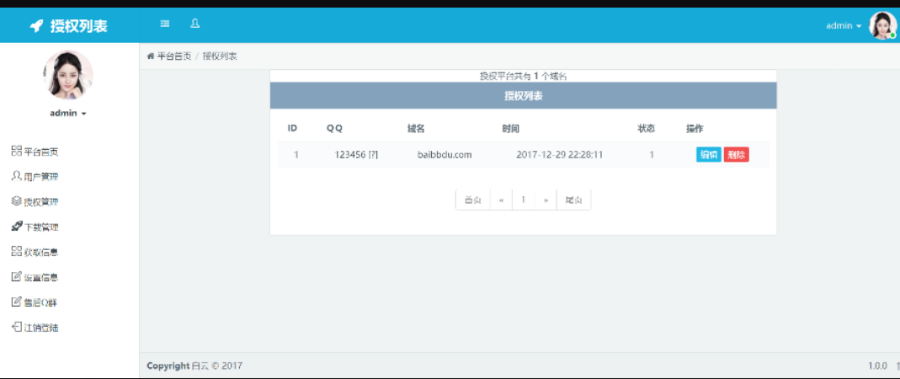Expand the admin dropdown in top-right header

pos(844,26)
